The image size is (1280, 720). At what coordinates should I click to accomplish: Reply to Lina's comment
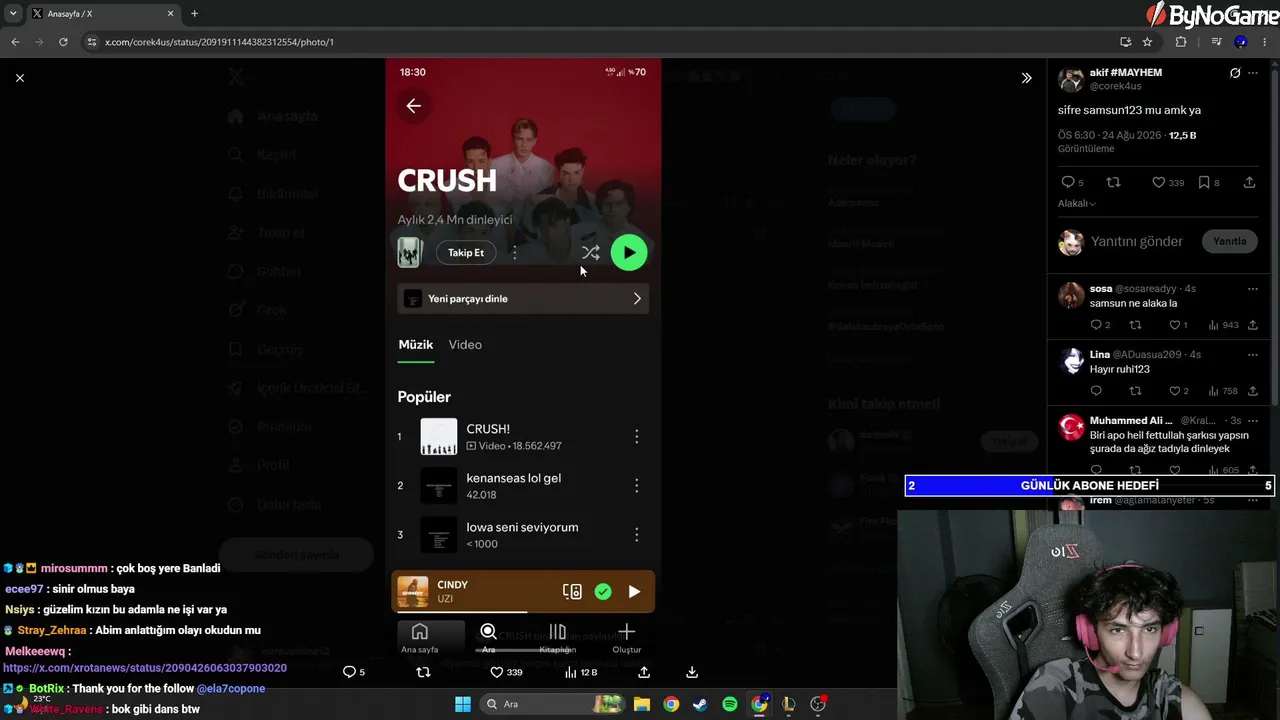point(1096,391)
